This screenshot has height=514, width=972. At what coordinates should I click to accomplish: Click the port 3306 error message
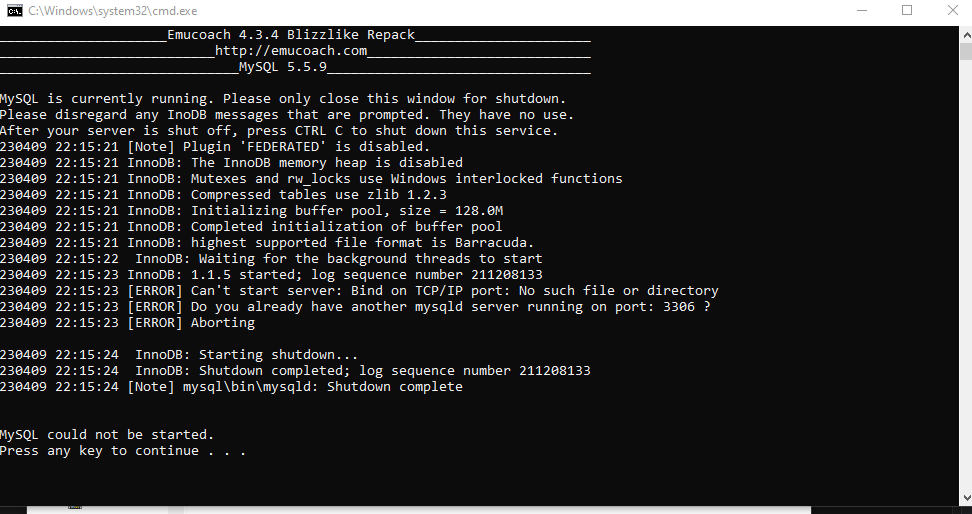(355, 307)
